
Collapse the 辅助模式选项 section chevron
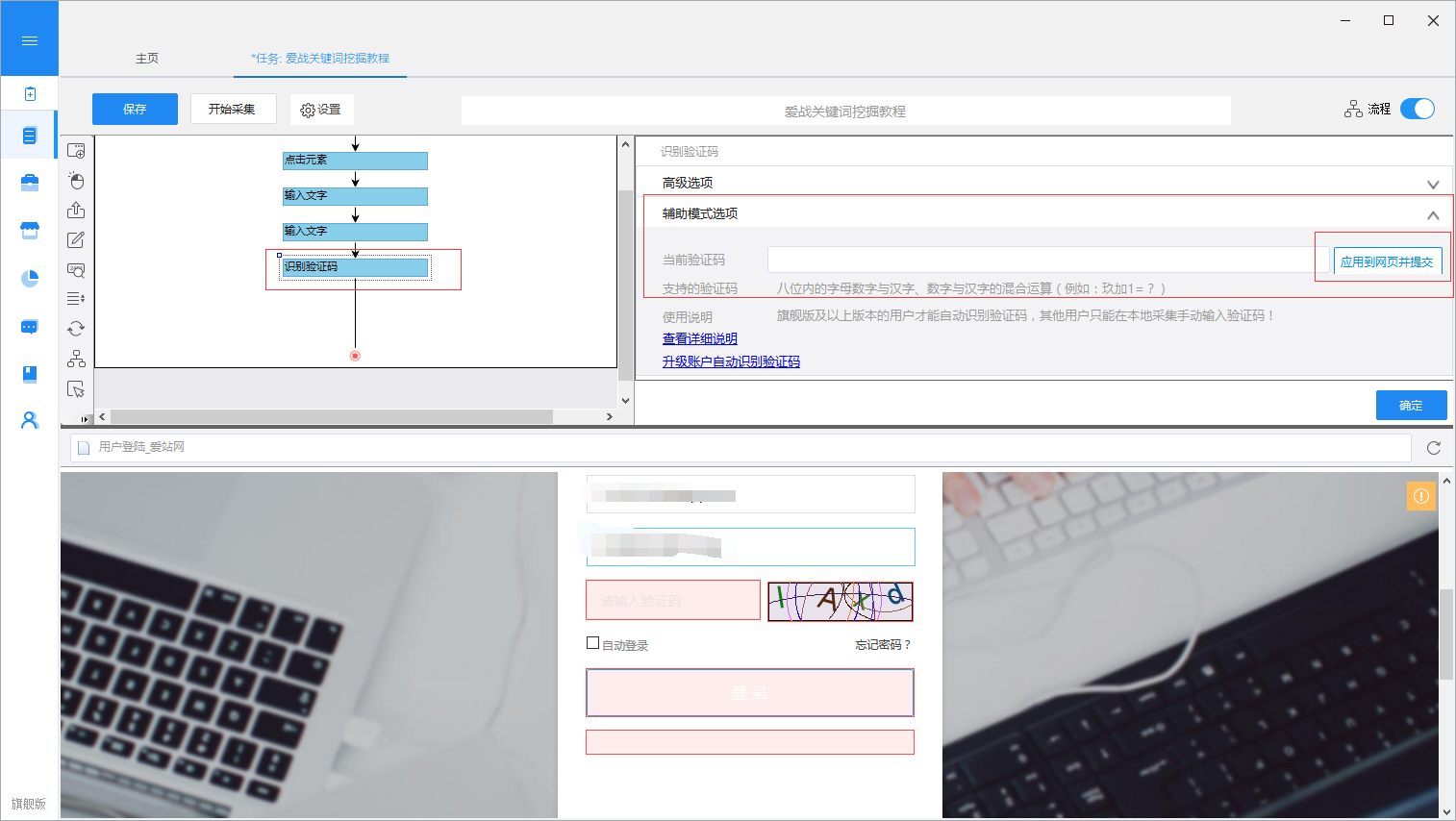(x=1433, y=214)
